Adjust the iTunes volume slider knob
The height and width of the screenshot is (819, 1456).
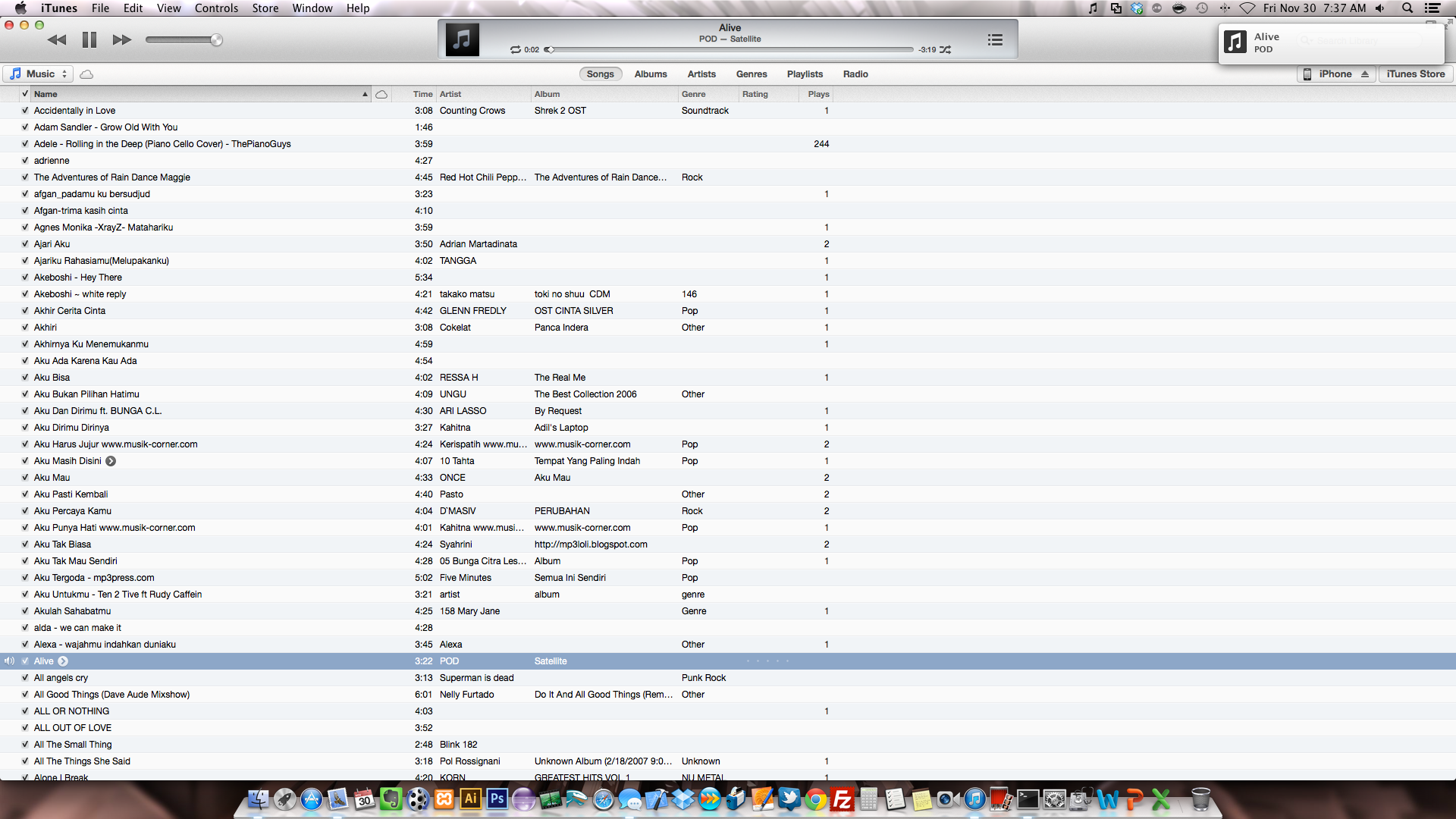217,39
